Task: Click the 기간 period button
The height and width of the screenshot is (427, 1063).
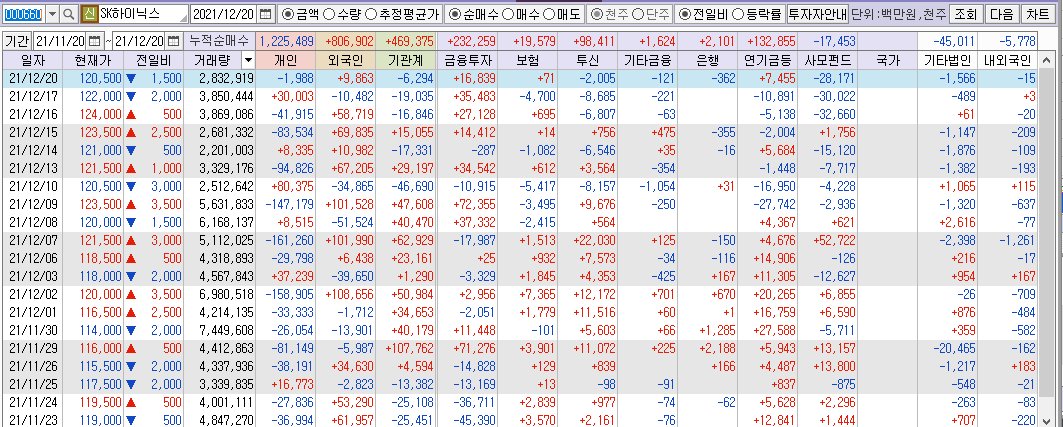Action: pos(17,41)
